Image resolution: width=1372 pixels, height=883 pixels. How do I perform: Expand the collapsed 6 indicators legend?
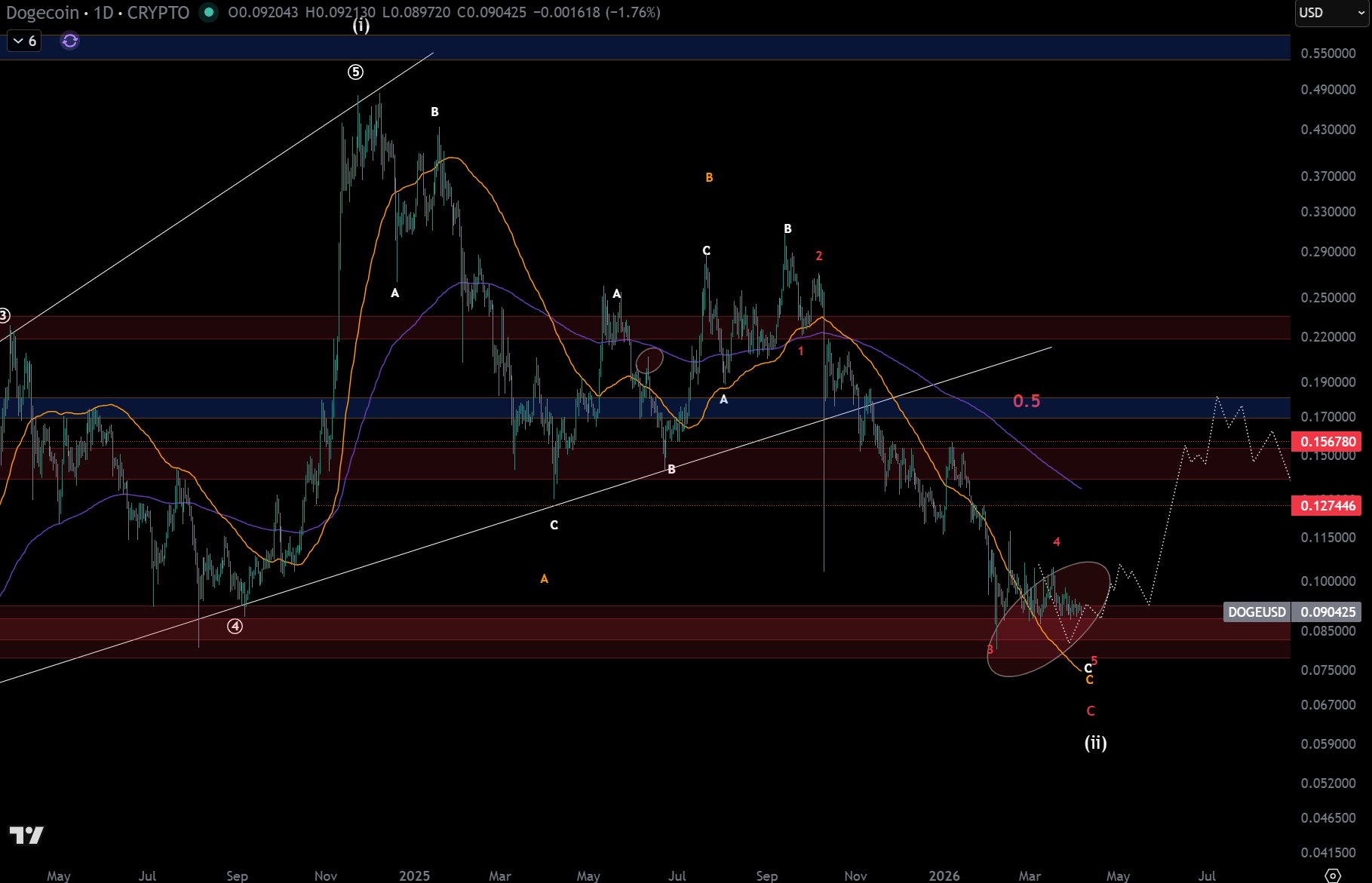coord(24,41)
